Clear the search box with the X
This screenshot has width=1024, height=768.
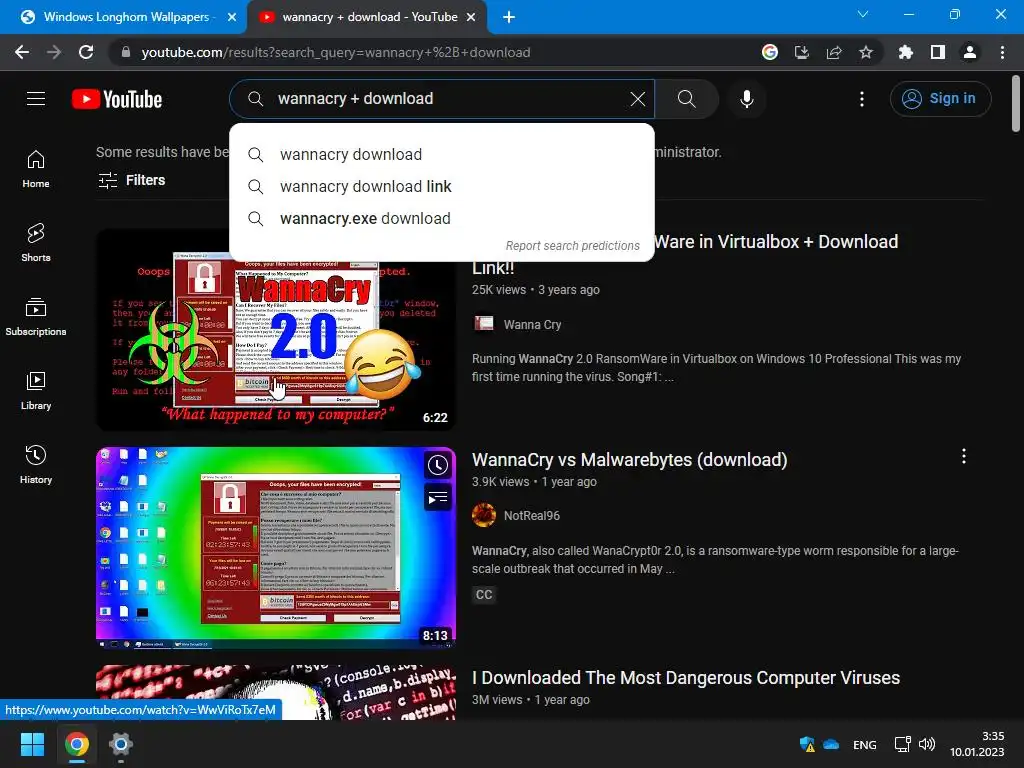637,99
